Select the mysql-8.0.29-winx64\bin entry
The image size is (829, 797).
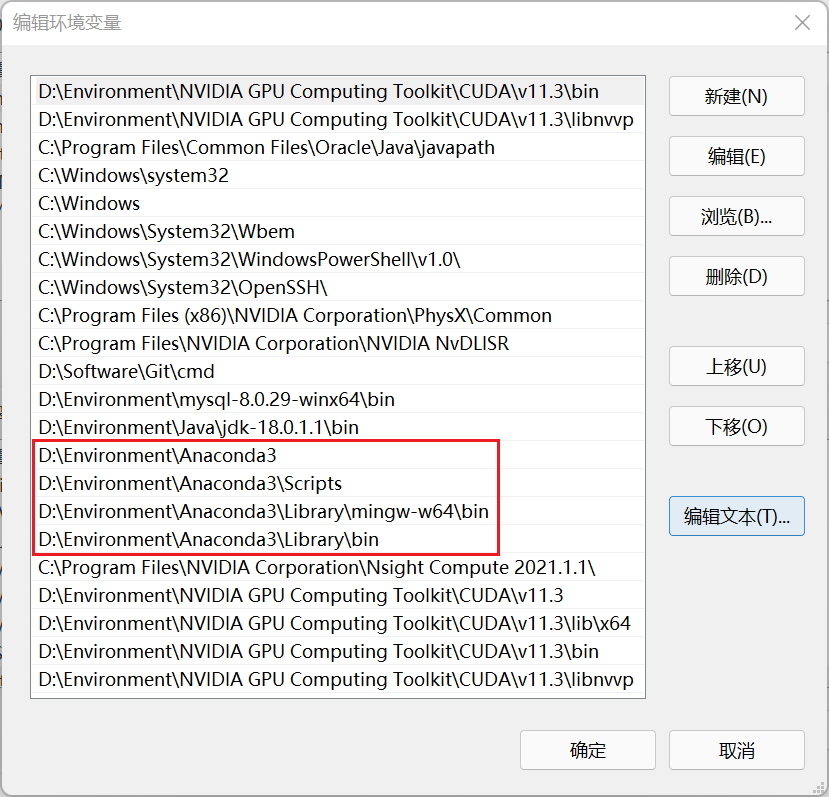[x=338, y=400]
